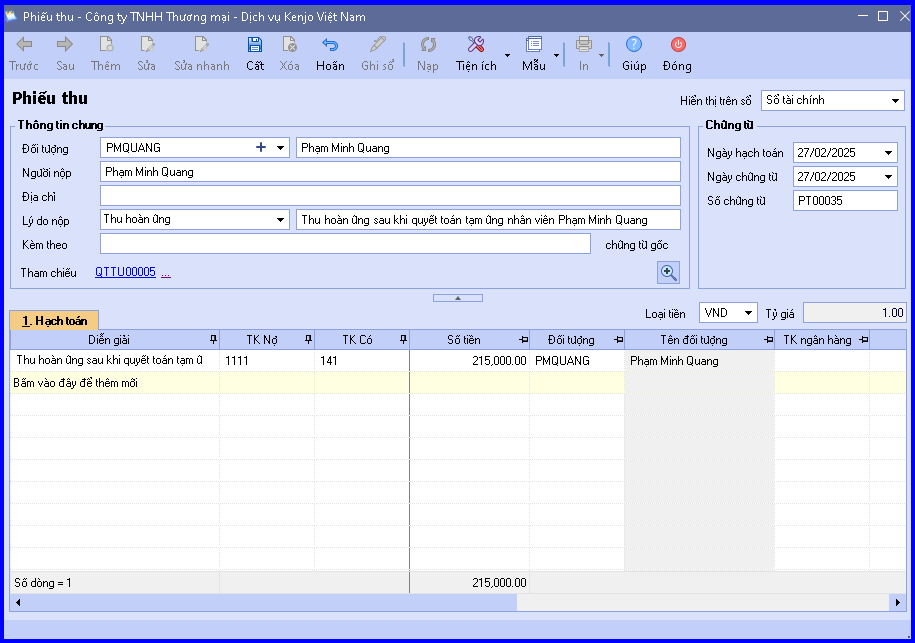This screenshot has height=643, width=915.
Task: Click the Đóng close icon in toolbar
Action: pos(677,44)
